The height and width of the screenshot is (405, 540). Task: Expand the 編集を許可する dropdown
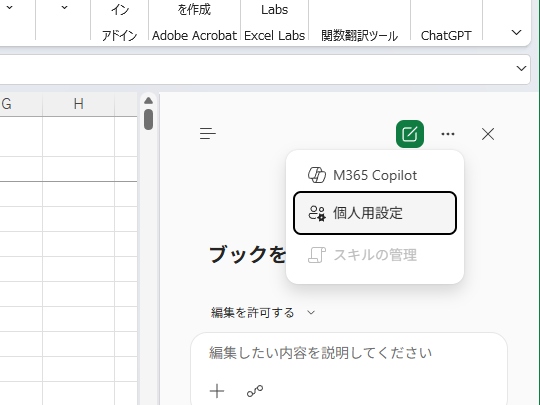[263, 312]
